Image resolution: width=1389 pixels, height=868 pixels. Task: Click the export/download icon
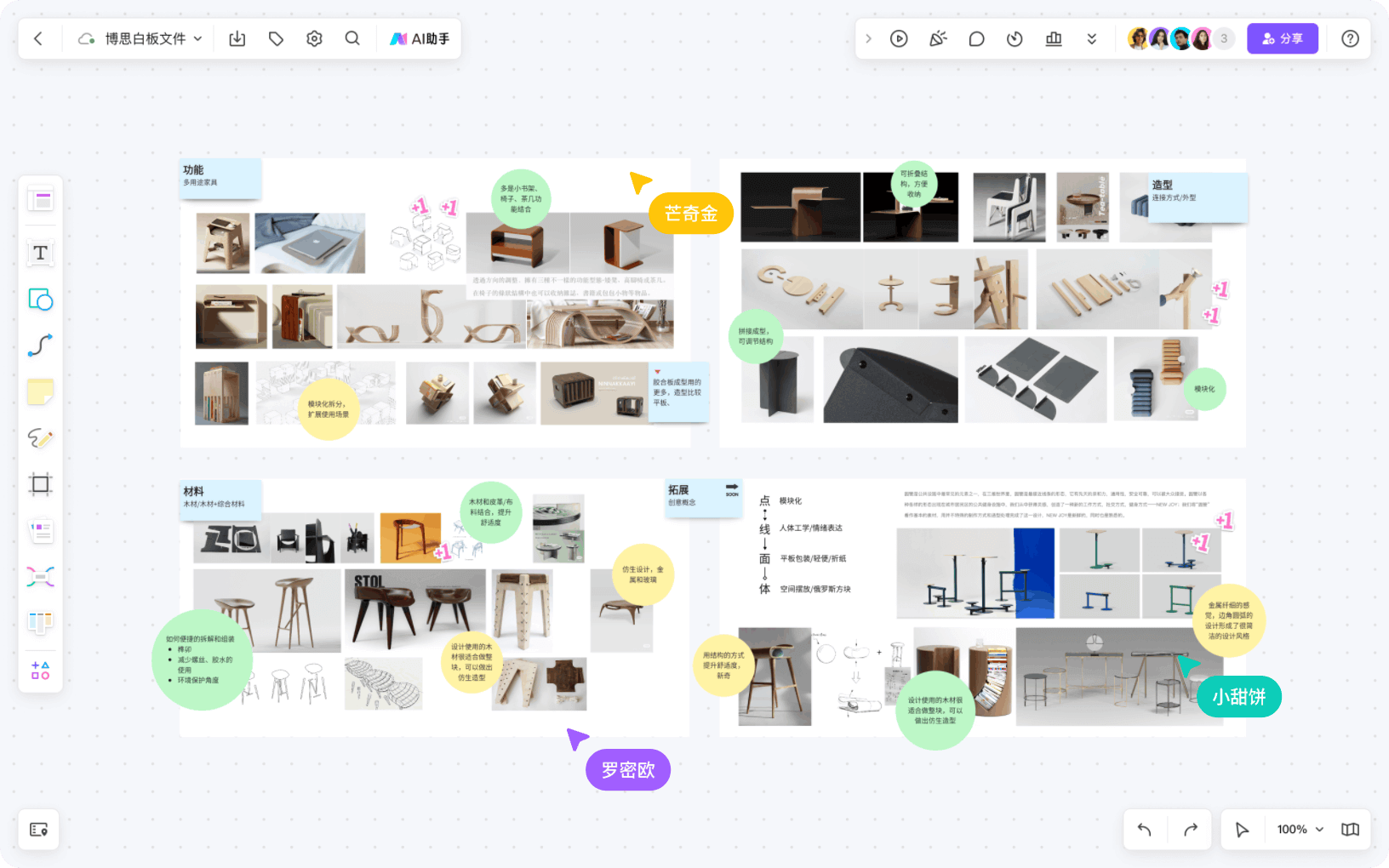[237, 38]
